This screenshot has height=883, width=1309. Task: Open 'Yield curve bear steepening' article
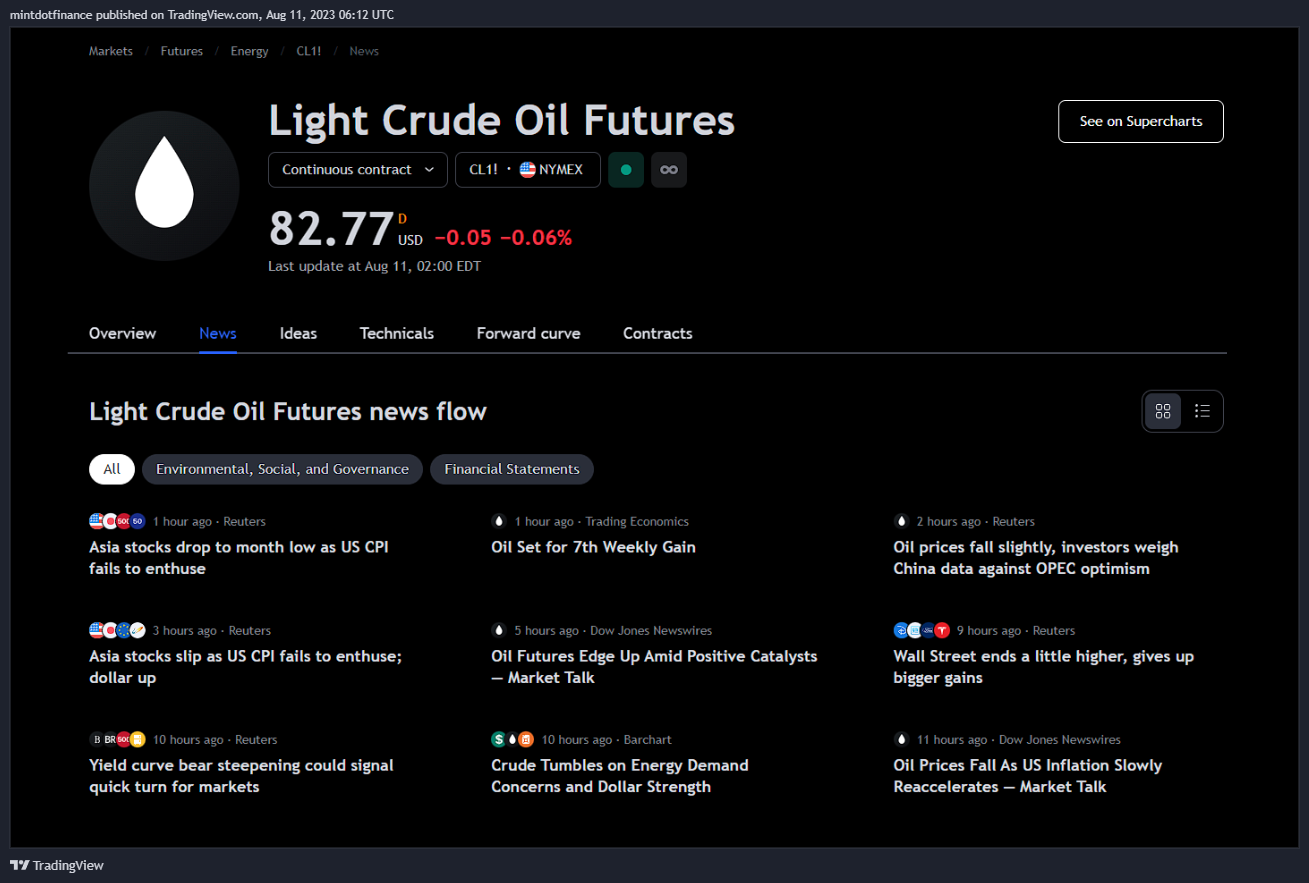[241, 776]
